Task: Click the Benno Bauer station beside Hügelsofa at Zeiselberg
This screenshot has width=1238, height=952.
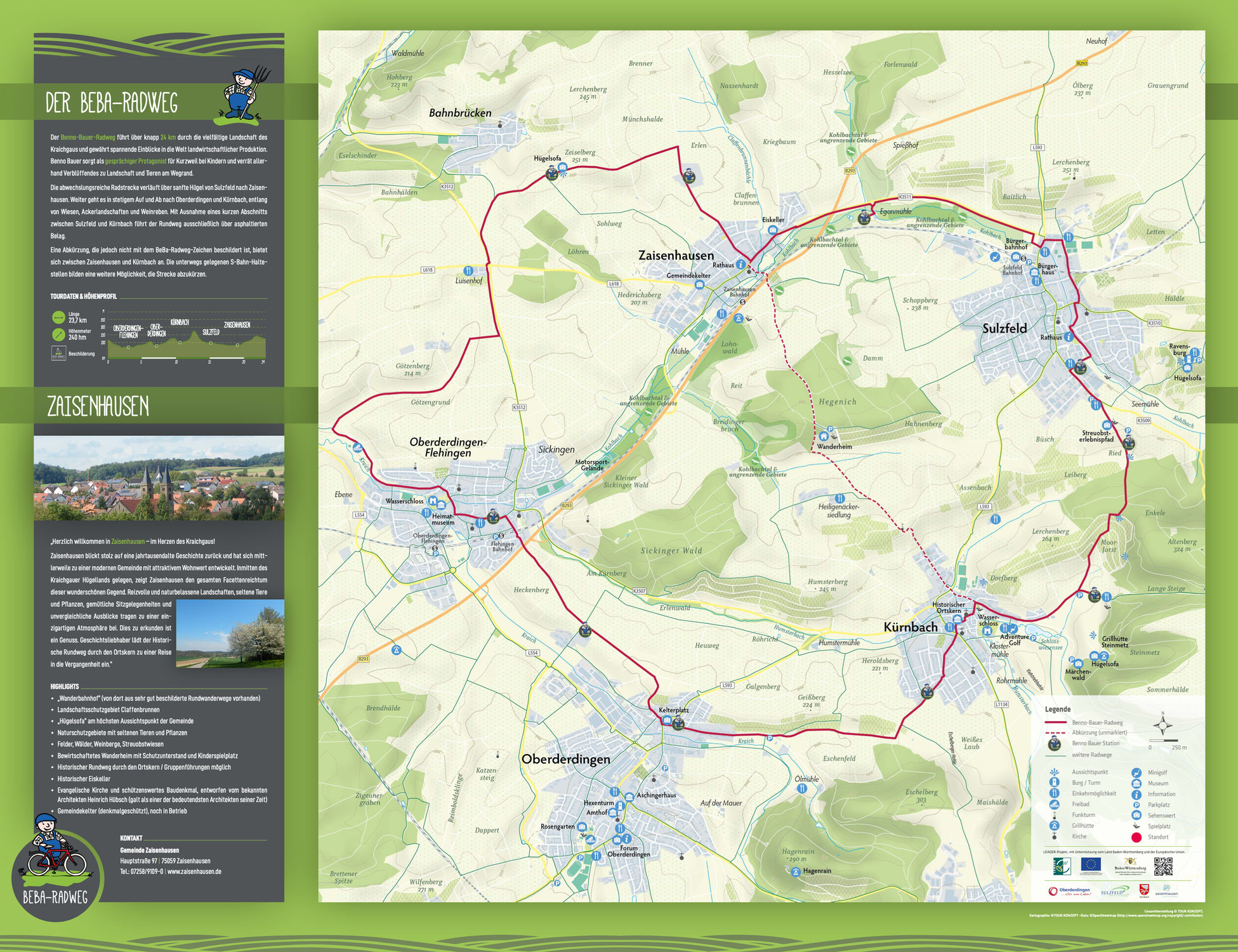Action: pos(551,173)
